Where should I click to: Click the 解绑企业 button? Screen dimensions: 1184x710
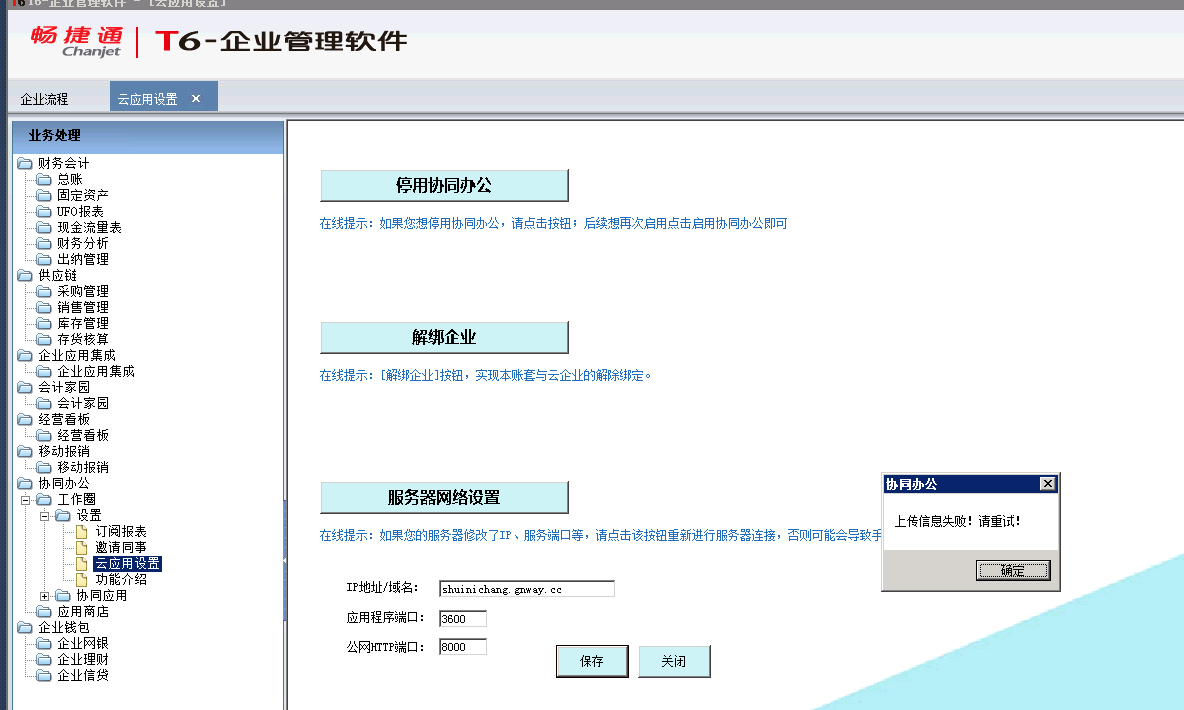point(444,337)
